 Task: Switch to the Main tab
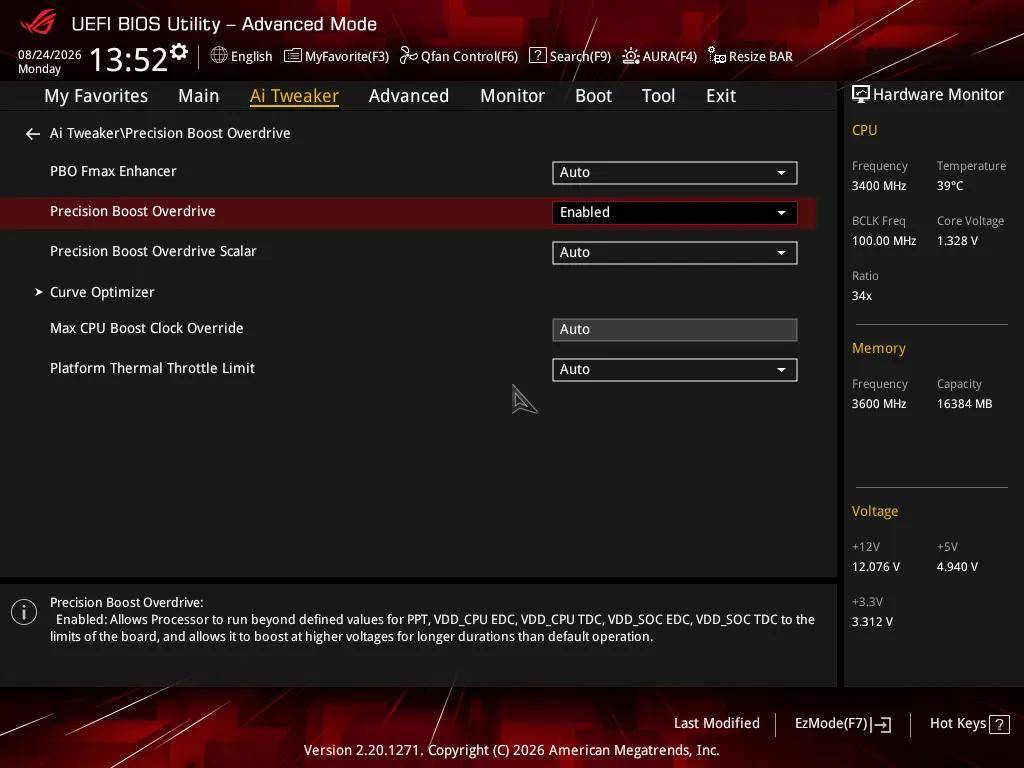tap(199, 96)
